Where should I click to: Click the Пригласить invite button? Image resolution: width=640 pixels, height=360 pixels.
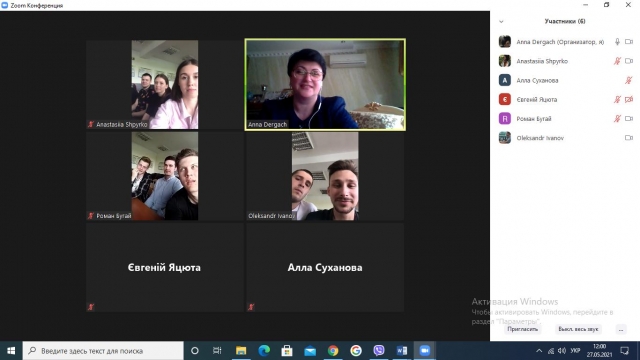[522, 329]
